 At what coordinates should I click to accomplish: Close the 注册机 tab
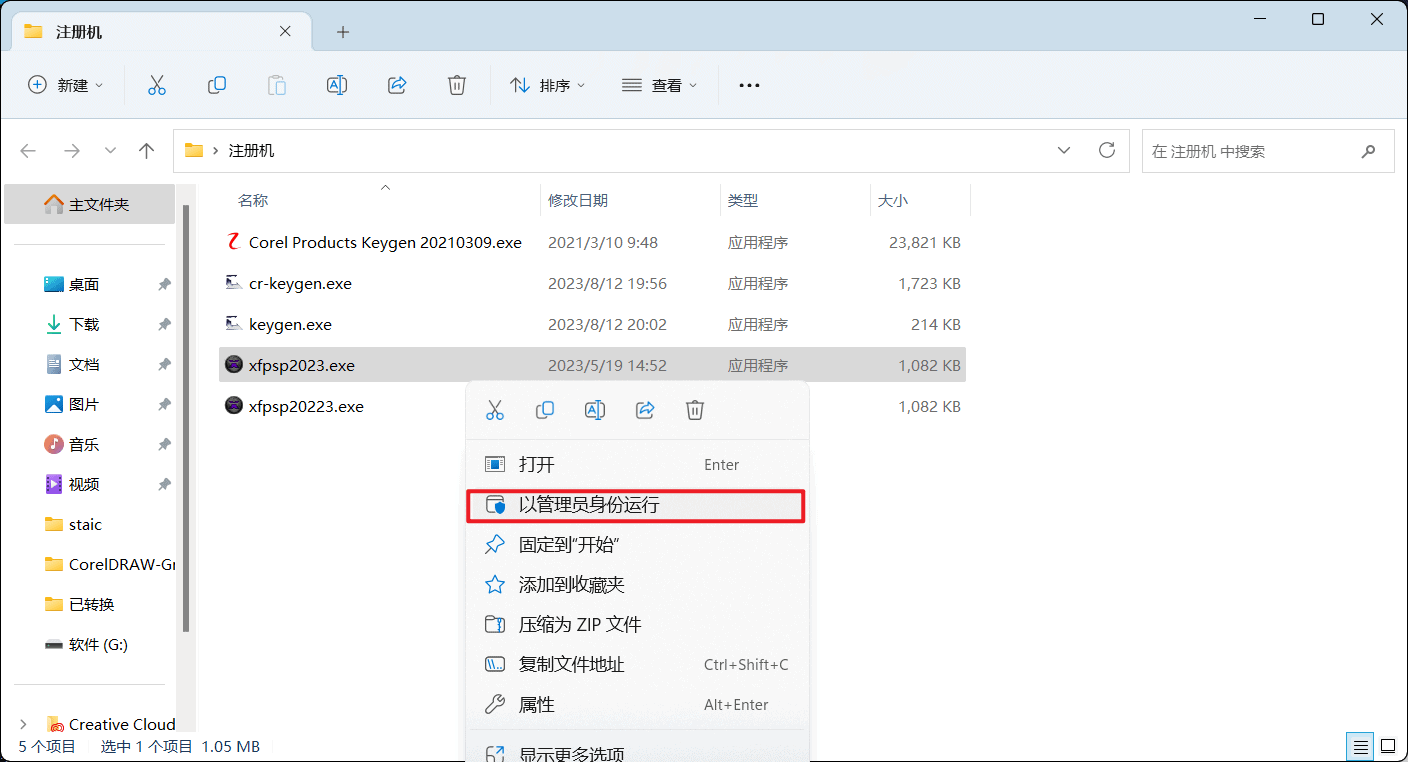coord(285,32)
